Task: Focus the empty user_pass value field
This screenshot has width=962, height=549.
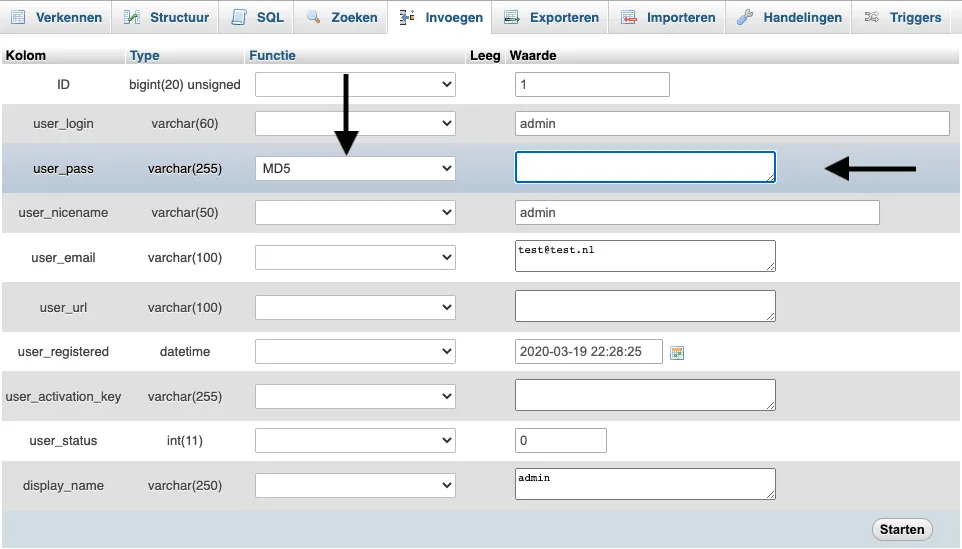Action: (645, 168)
